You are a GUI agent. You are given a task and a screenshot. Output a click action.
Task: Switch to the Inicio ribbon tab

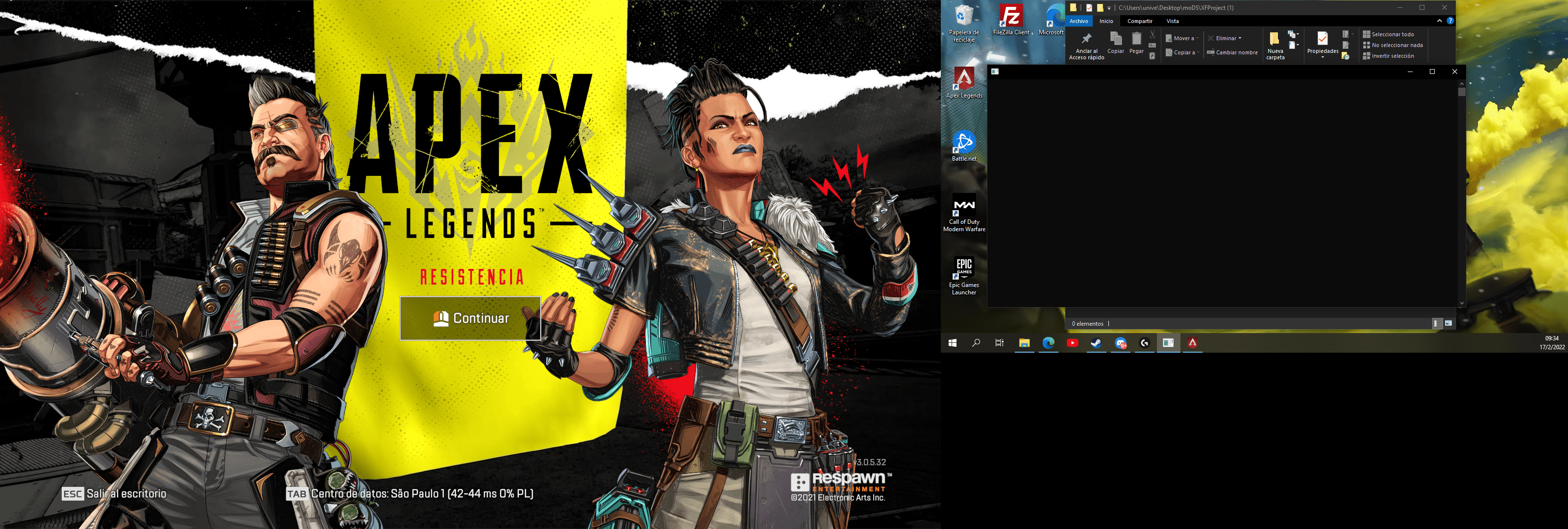click(1106, 21)
